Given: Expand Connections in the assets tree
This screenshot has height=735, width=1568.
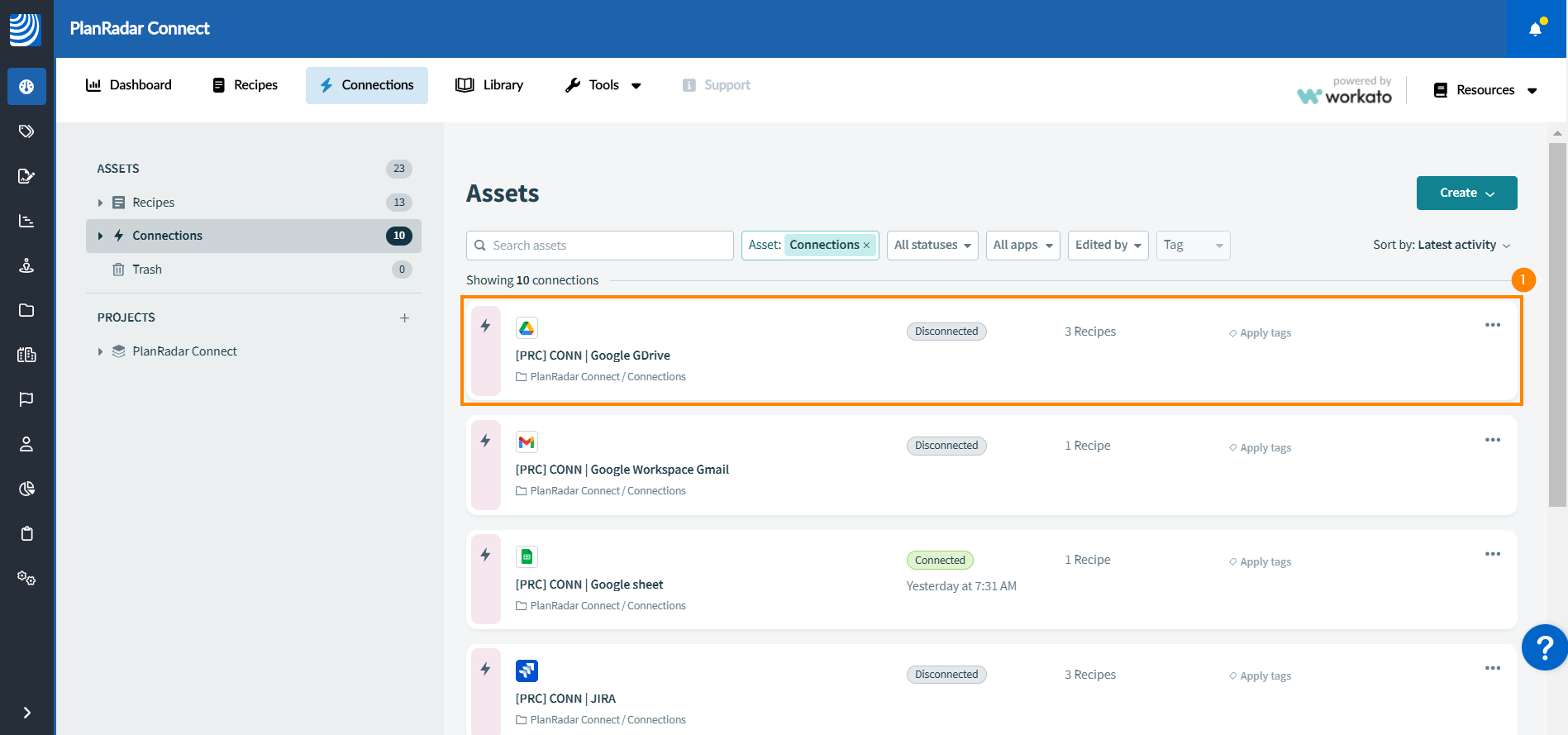Looking at the screenshot, I should coord(100,236).
